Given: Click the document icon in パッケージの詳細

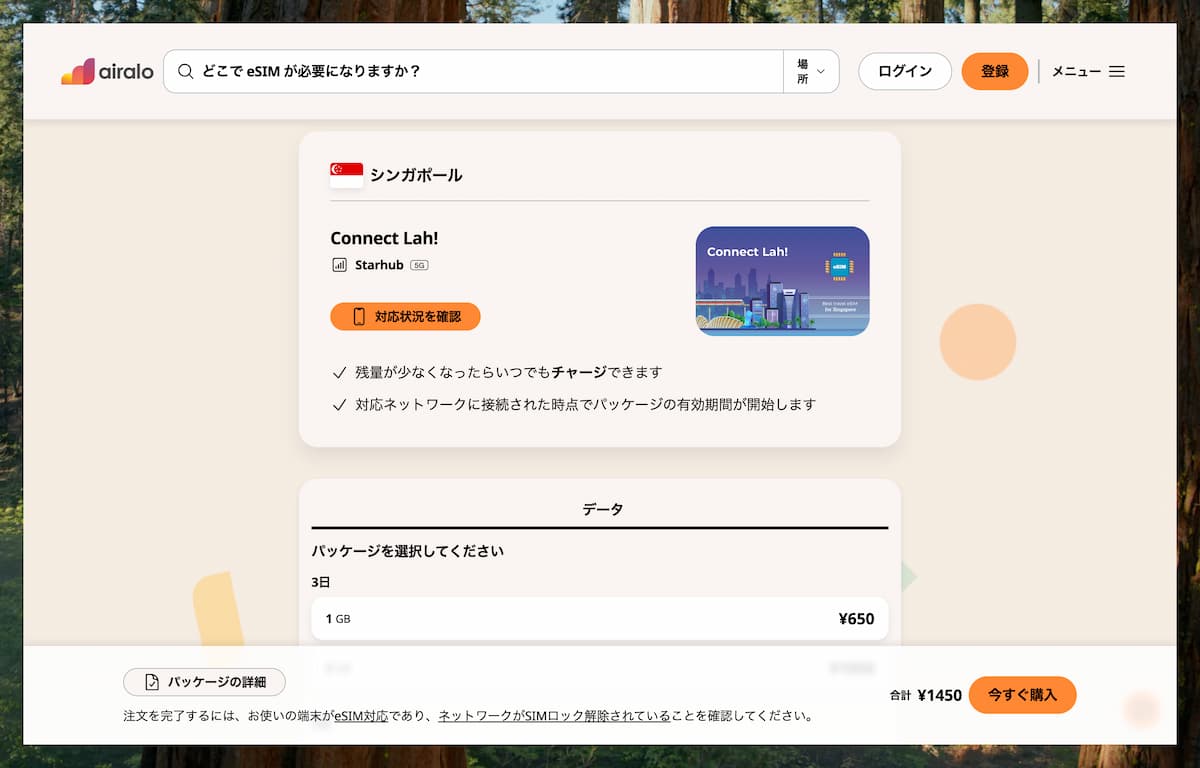Looking at the screenshot, I should coord(152,682).
